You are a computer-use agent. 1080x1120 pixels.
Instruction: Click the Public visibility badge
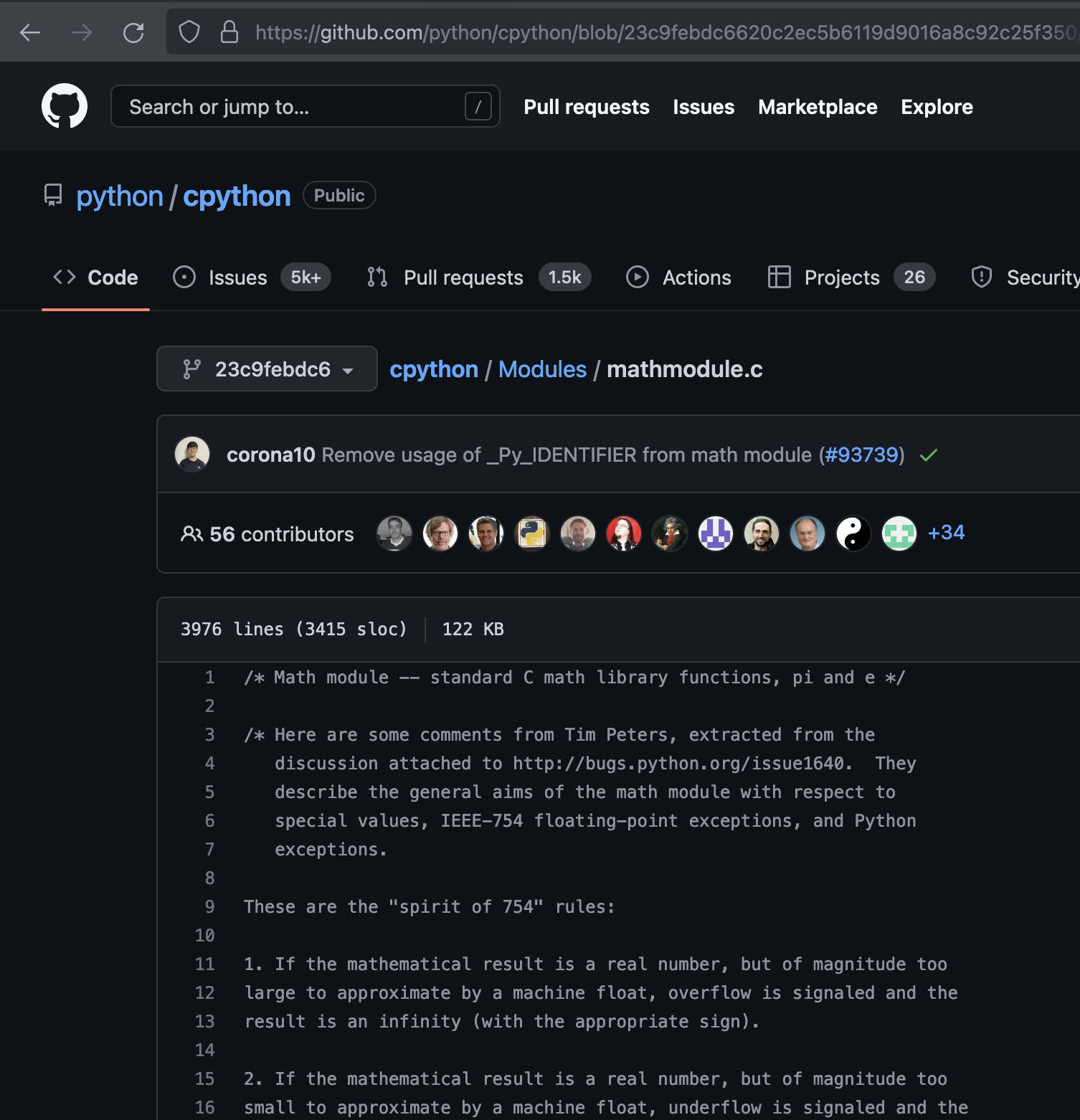(x=339, y=195)
